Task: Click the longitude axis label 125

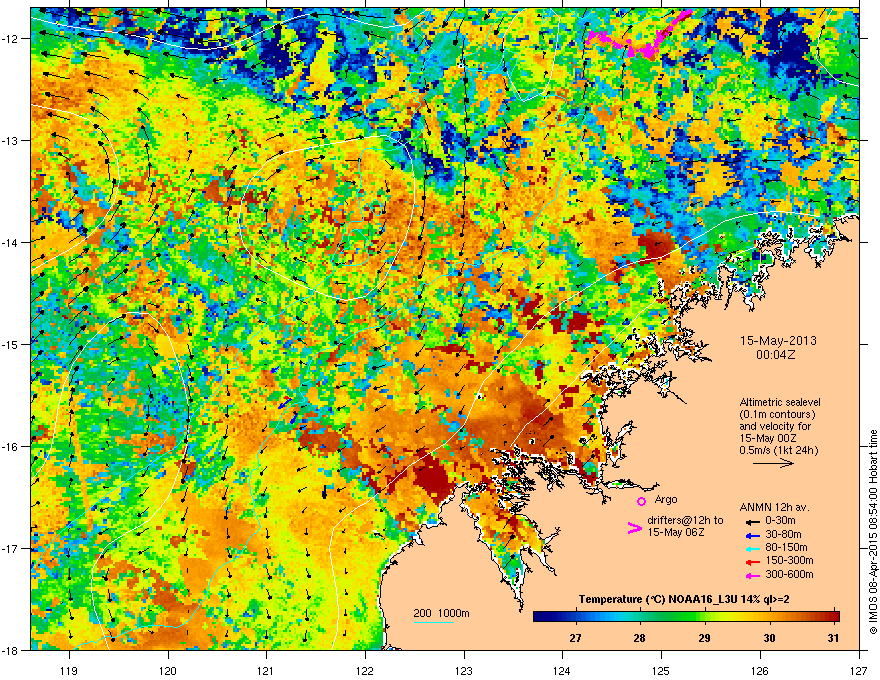Action: click(661, 670)
